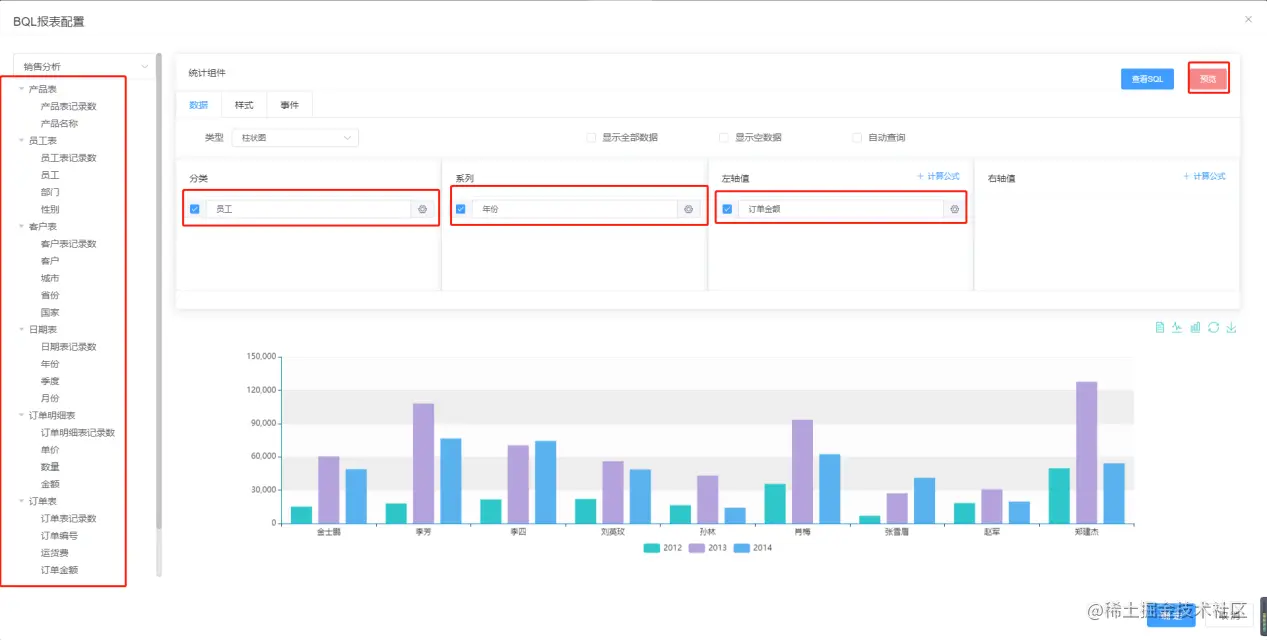Toggle the 2013 legend swatch
The height and width of the screenshot is (640, 1267).
pyautogui.click(x=696, y=548)
